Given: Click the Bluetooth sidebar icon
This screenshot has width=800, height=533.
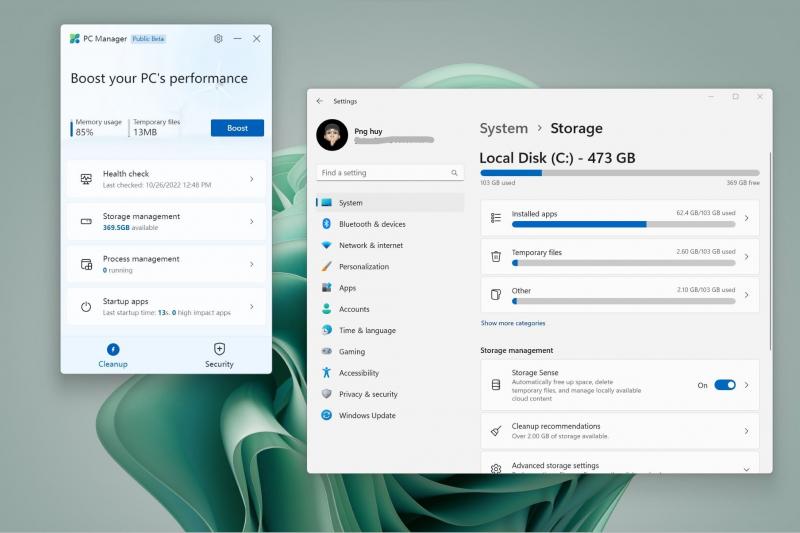Looking at the screenshot, I should pyautogui.click(x=327, y=224).
